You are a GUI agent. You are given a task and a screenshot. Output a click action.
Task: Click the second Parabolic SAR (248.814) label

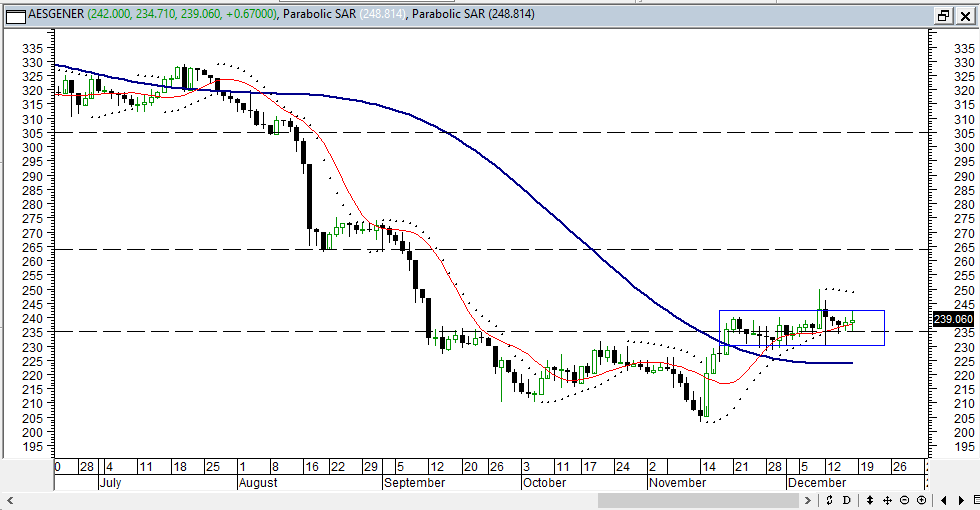click(x=473, y=14)
